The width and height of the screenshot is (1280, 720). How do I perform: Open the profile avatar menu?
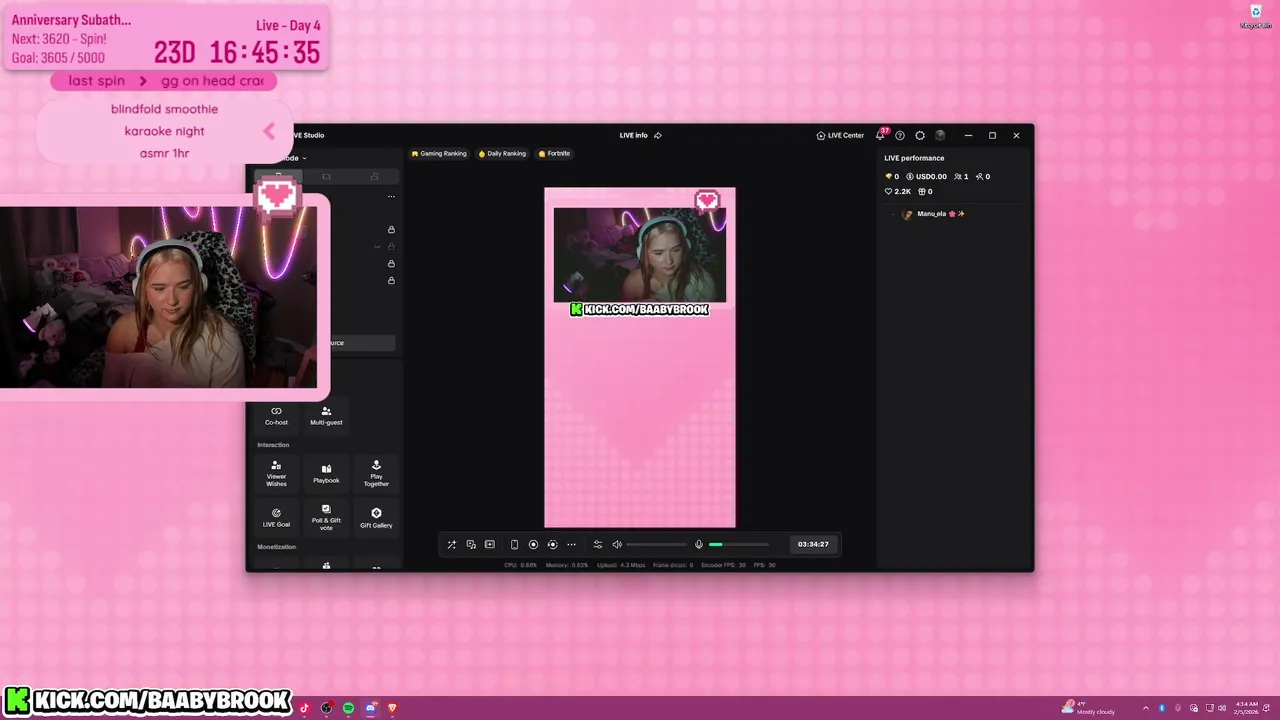click(940, 135)
